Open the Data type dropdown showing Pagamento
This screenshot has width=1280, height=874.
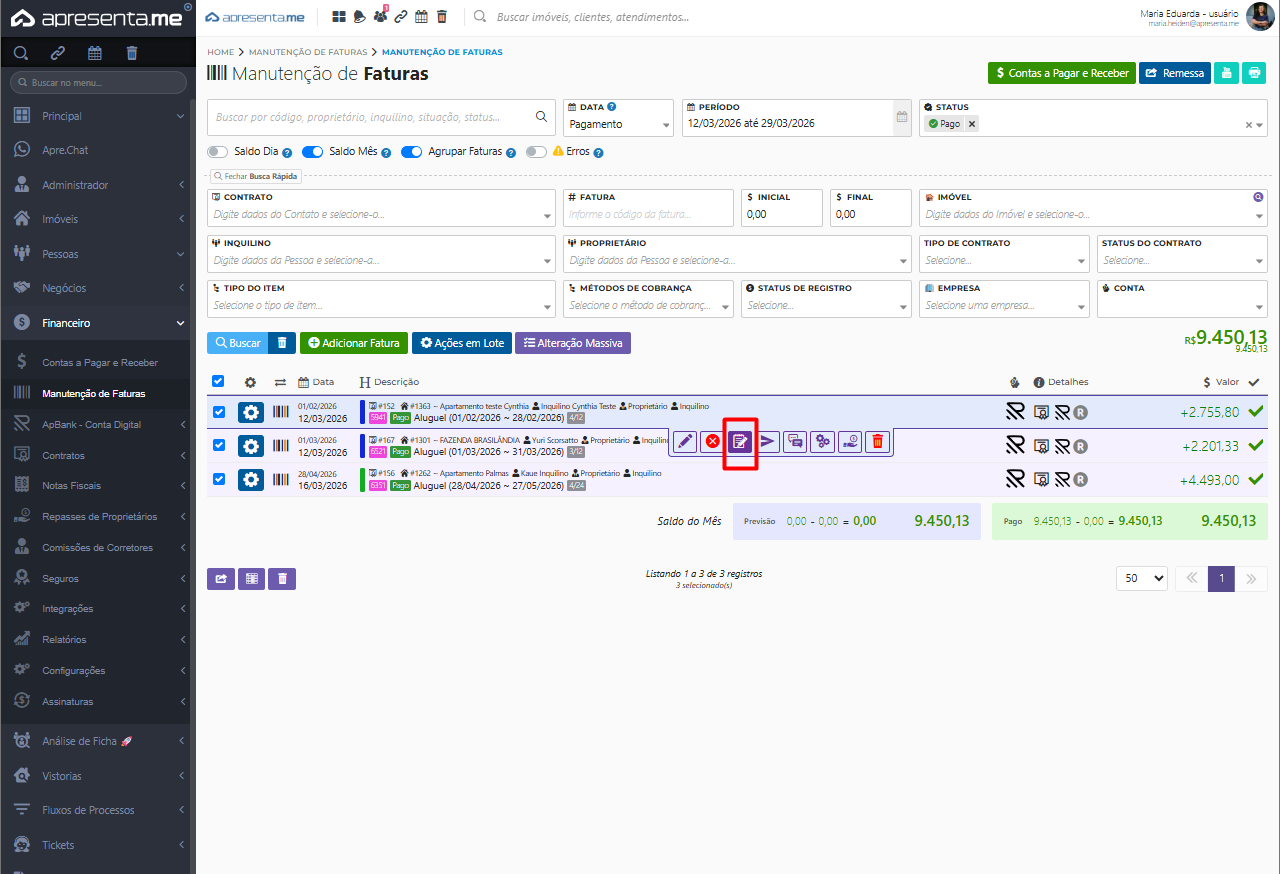[619, 125]
